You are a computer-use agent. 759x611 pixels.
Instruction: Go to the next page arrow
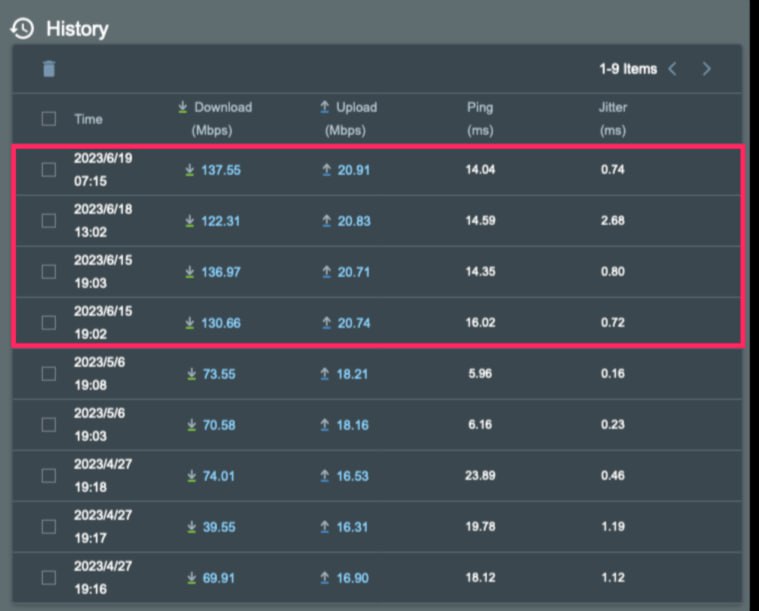pos(707,69)
